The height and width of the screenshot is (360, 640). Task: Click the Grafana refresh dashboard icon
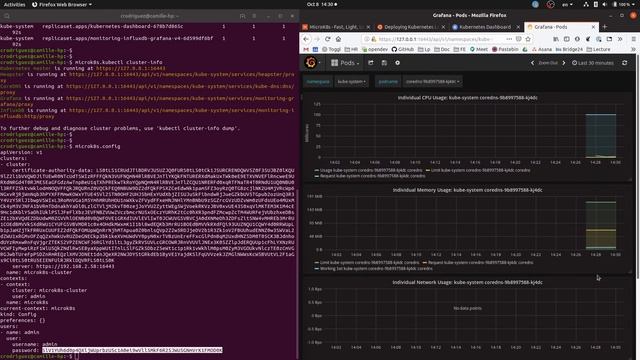point(624,63)
